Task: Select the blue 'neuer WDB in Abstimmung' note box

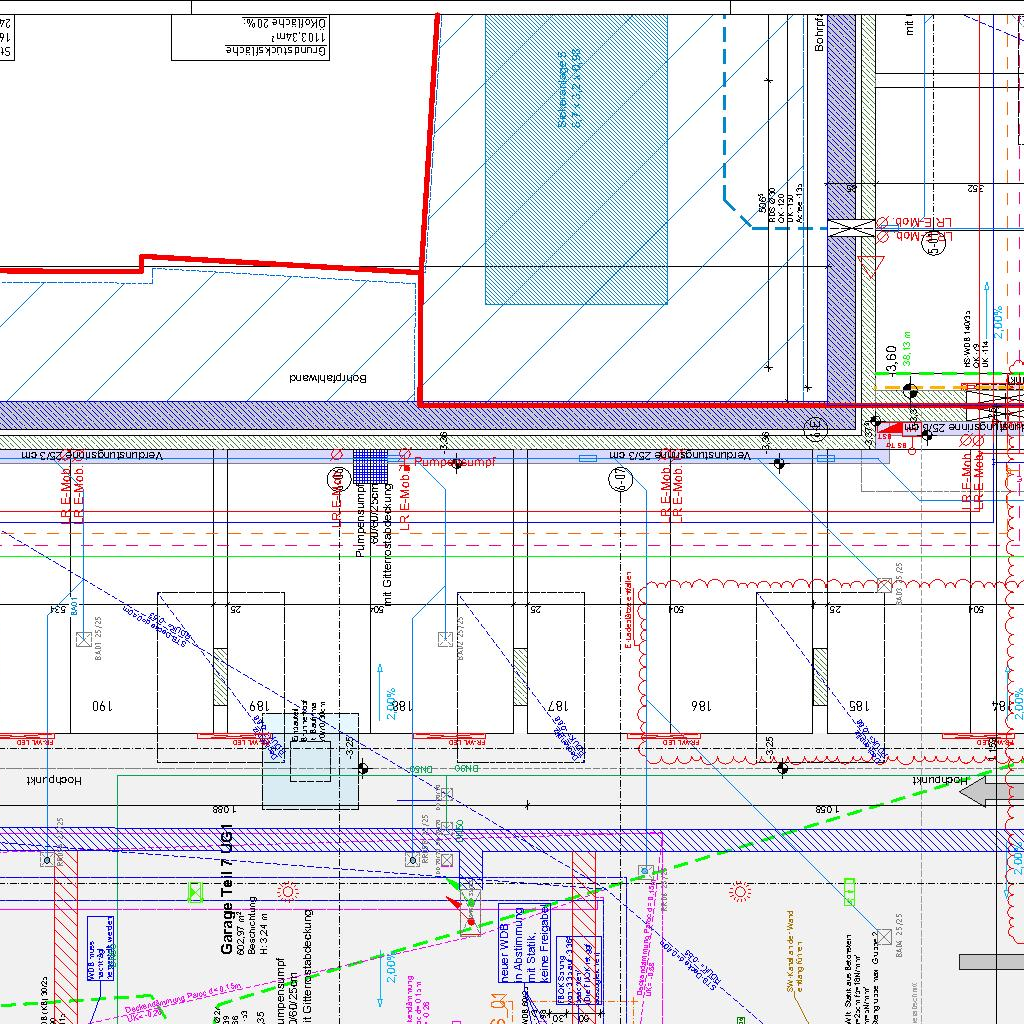Action: 510,945
